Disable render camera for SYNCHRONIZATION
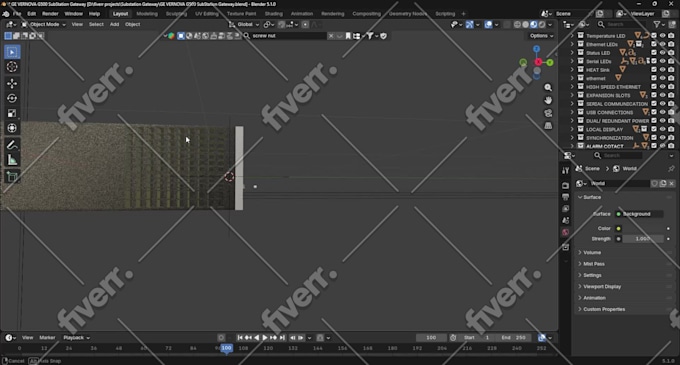This screenshot has width=680, height=365. point(671,137)
